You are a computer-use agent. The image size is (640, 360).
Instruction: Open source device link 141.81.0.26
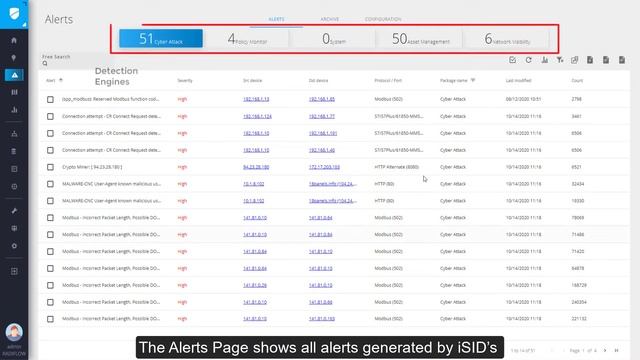coord(255,285)
